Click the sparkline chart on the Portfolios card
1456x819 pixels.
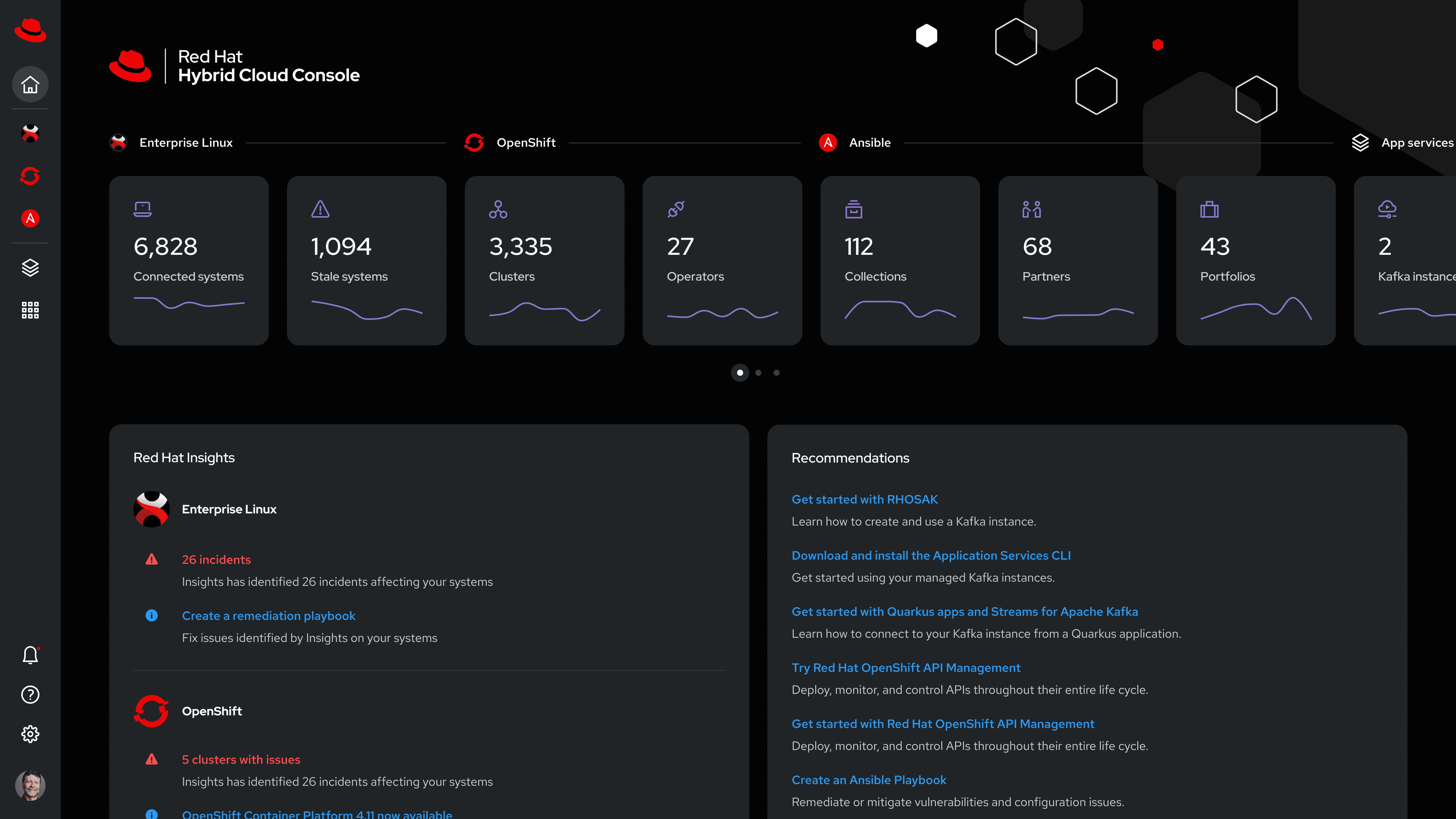coord(1256,309)
